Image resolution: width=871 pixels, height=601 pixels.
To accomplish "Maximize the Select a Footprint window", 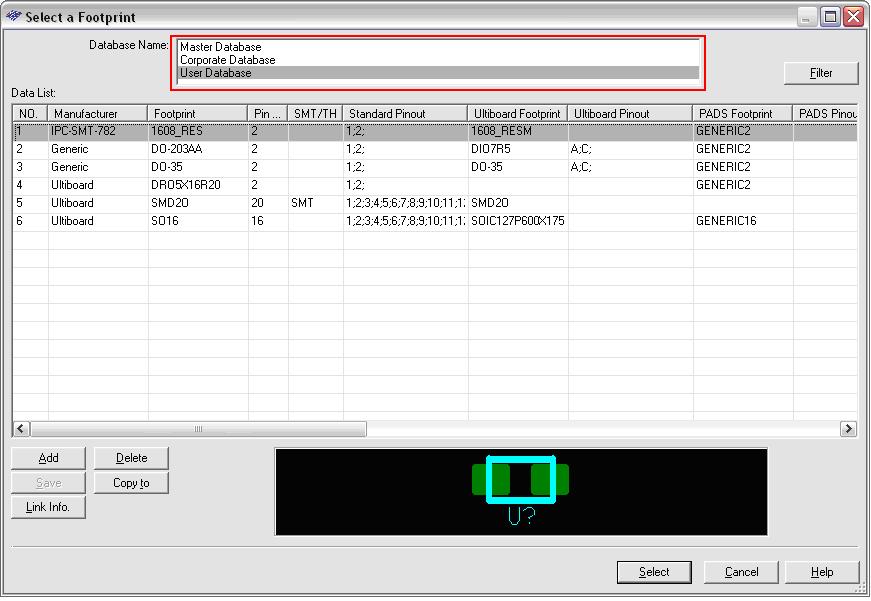I will pos(830,17).
